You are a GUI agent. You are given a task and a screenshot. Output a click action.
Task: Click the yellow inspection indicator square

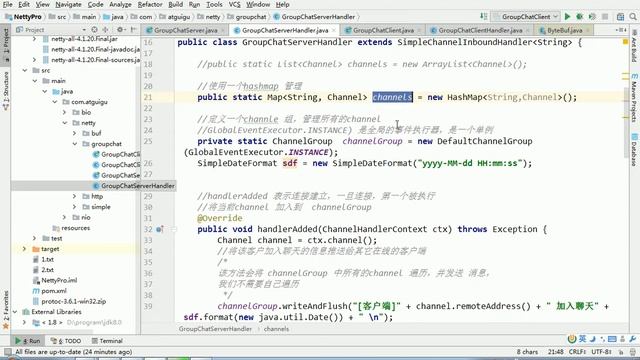pos(625,42)
